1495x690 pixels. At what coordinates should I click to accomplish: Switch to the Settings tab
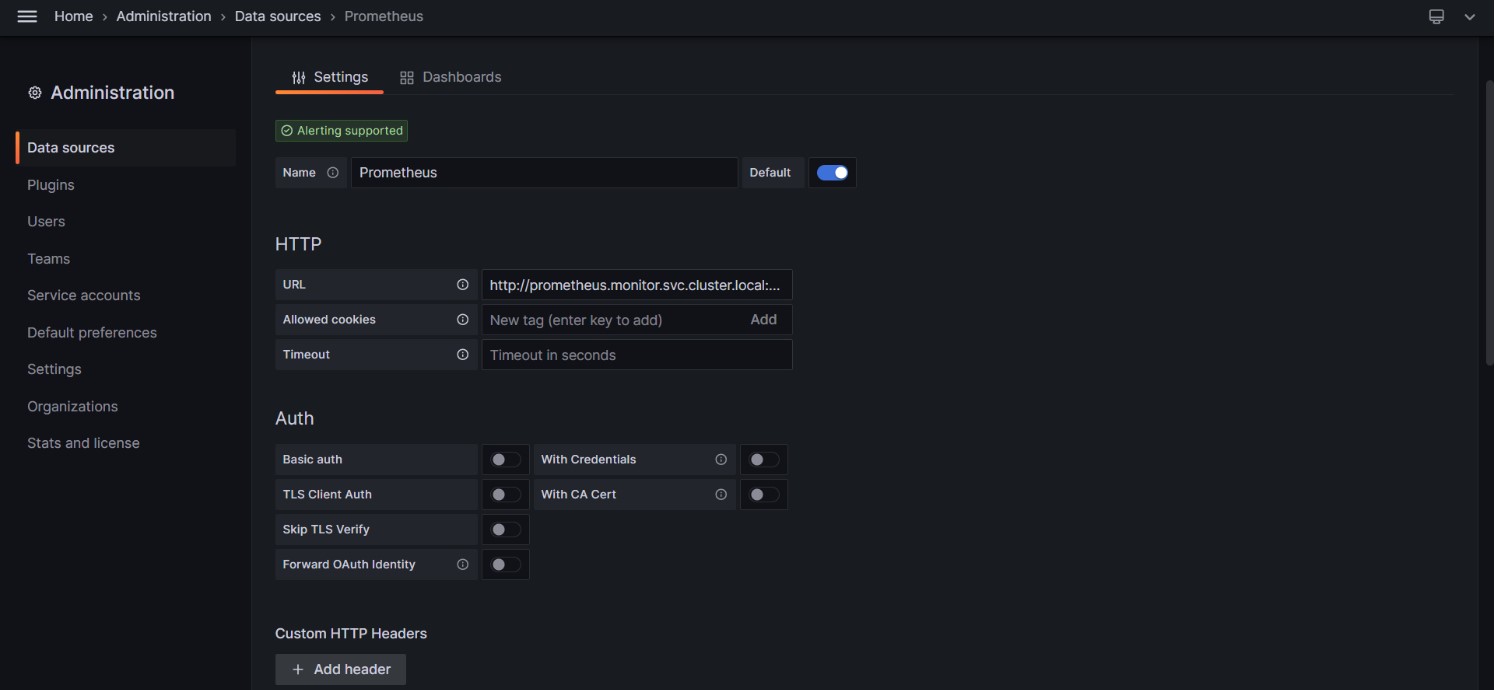click(x=329, y=77)
